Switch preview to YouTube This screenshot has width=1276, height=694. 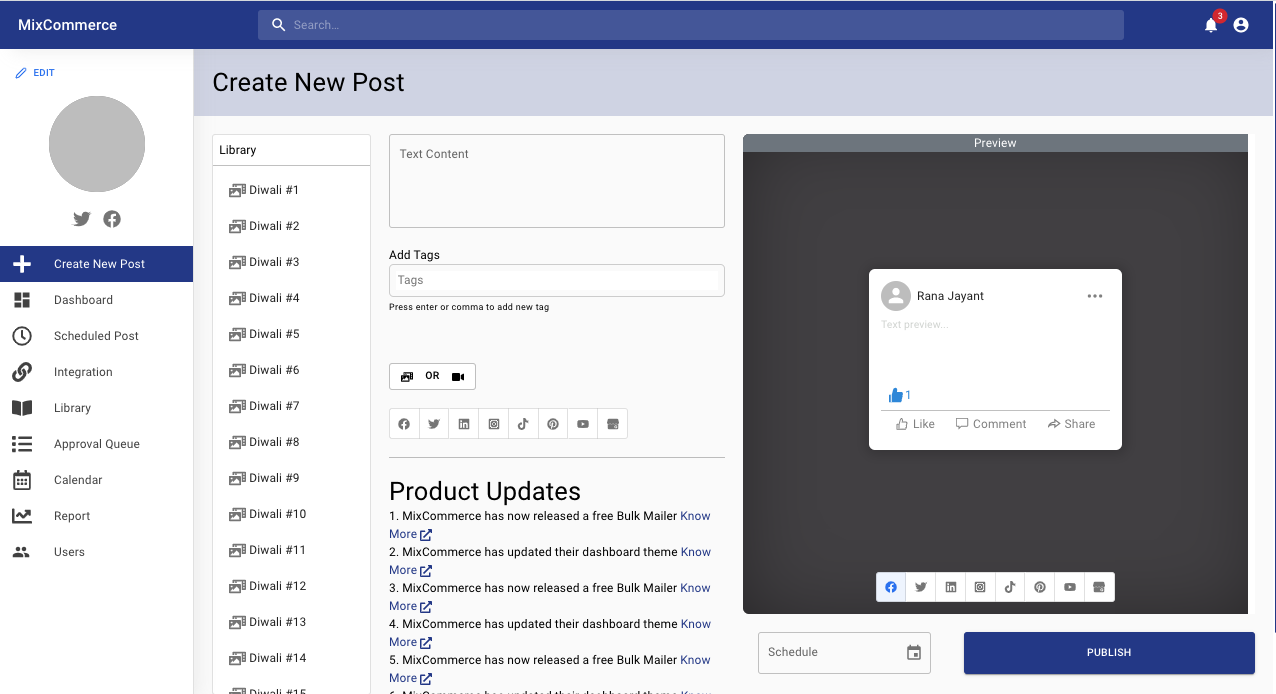[1070, 587]
